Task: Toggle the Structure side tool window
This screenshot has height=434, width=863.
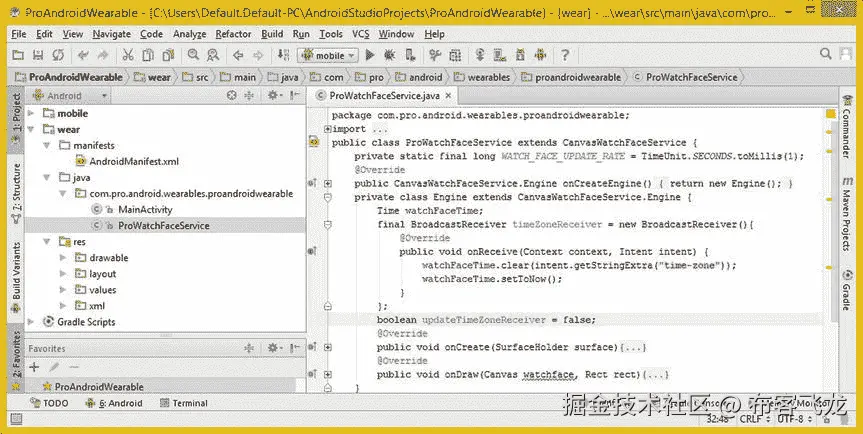Action: pos(17,193)
